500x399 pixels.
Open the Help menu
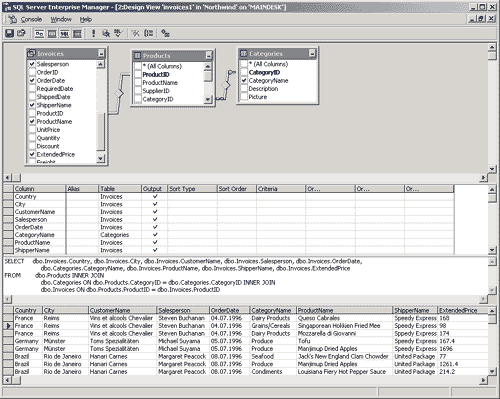pos(86,19)
